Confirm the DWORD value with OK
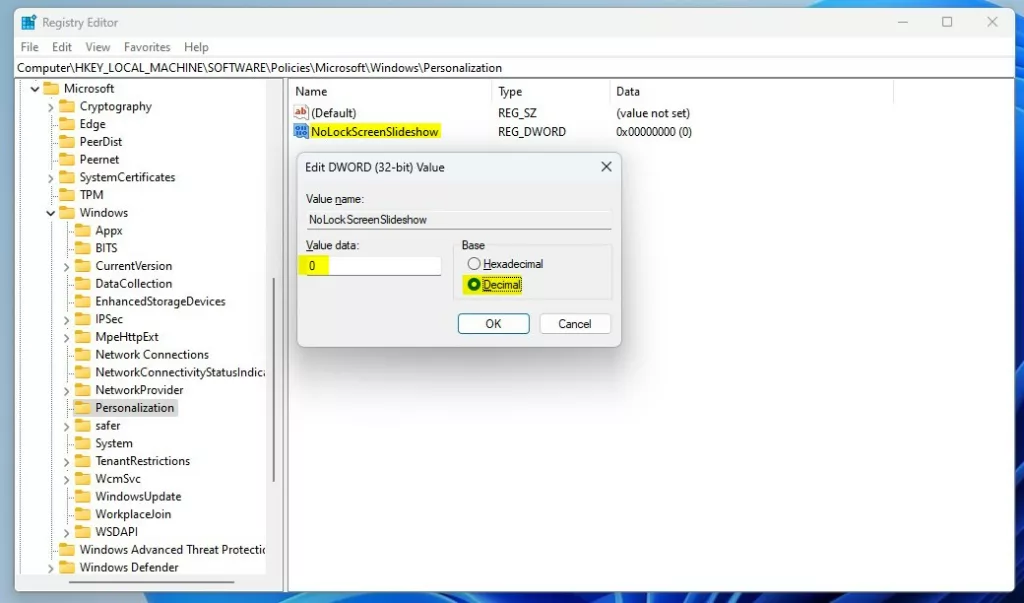 [x=493, y=323]
